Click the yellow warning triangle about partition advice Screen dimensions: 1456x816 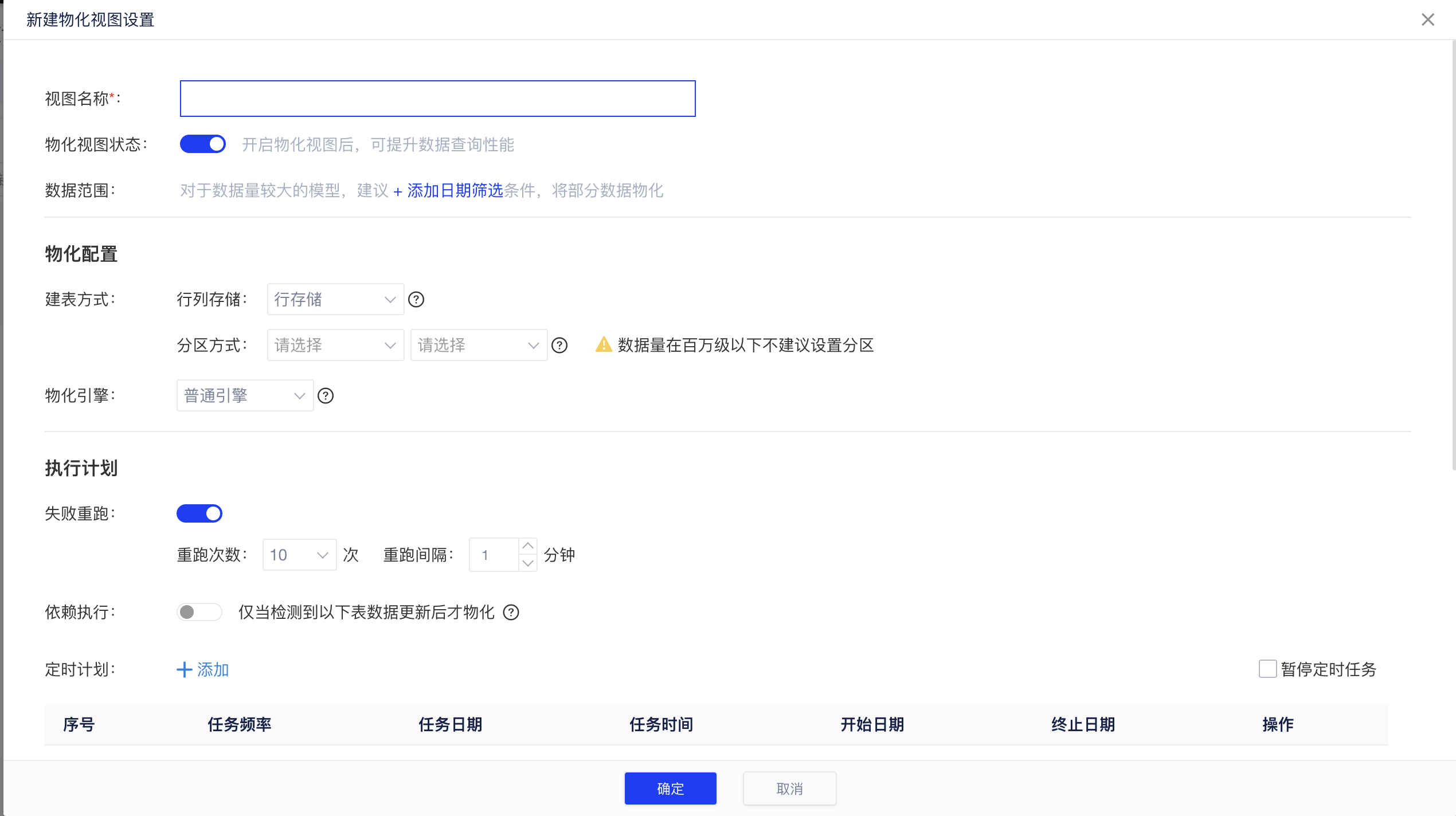tap(603, 344)
